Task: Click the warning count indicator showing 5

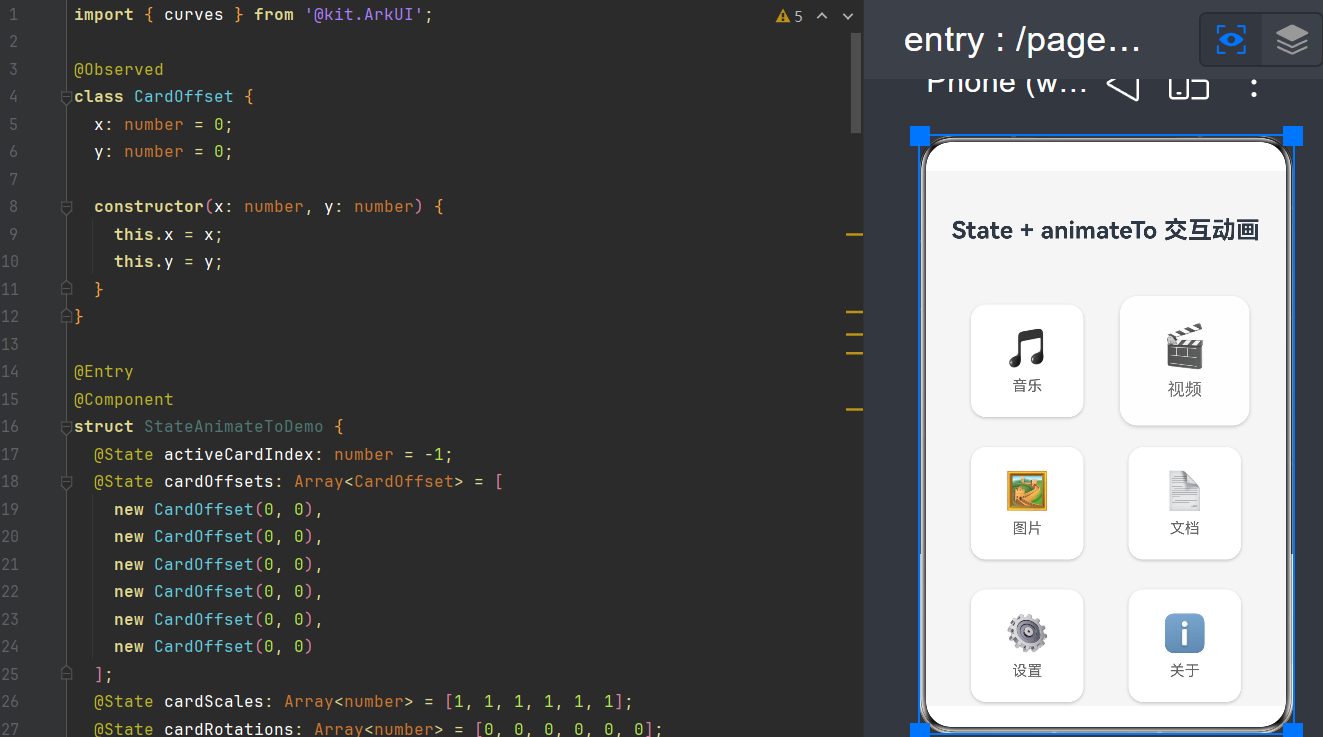Action: coord(789,16)
